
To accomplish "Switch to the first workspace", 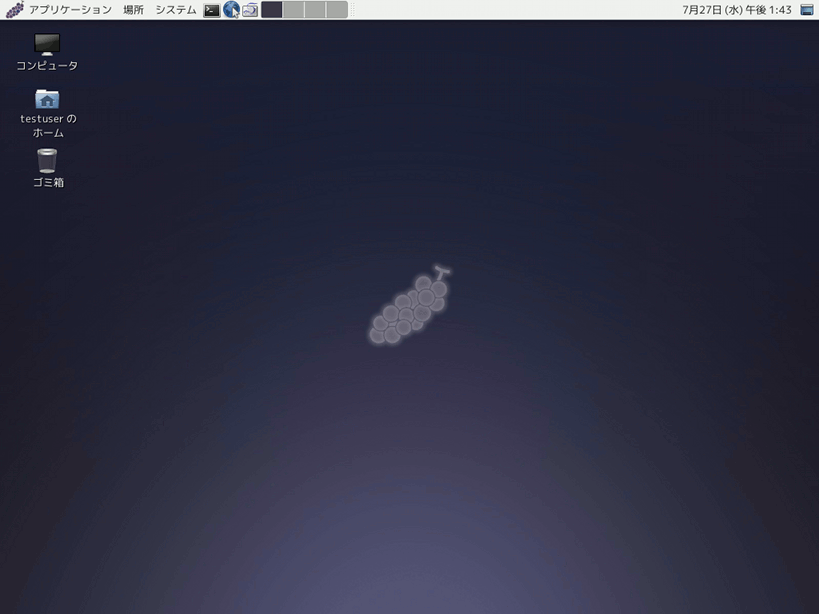I will tap(272, 9).
